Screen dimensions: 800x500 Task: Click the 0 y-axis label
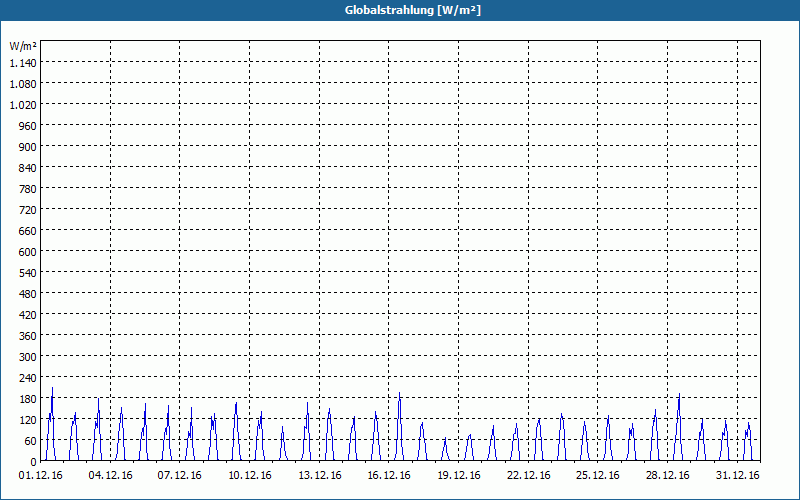(x=34, y=462)
